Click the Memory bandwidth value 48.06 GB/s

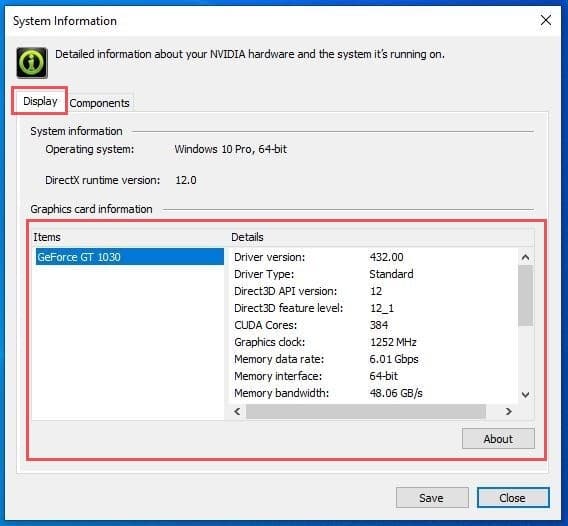396,393
